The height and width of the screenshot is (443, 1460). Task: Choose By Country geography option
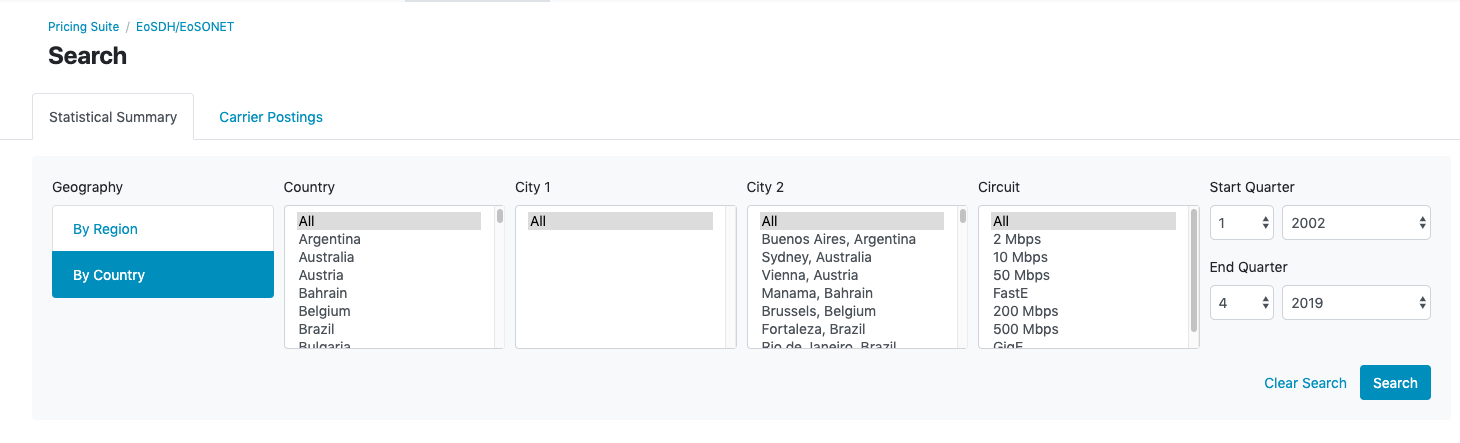click(163, 275)
